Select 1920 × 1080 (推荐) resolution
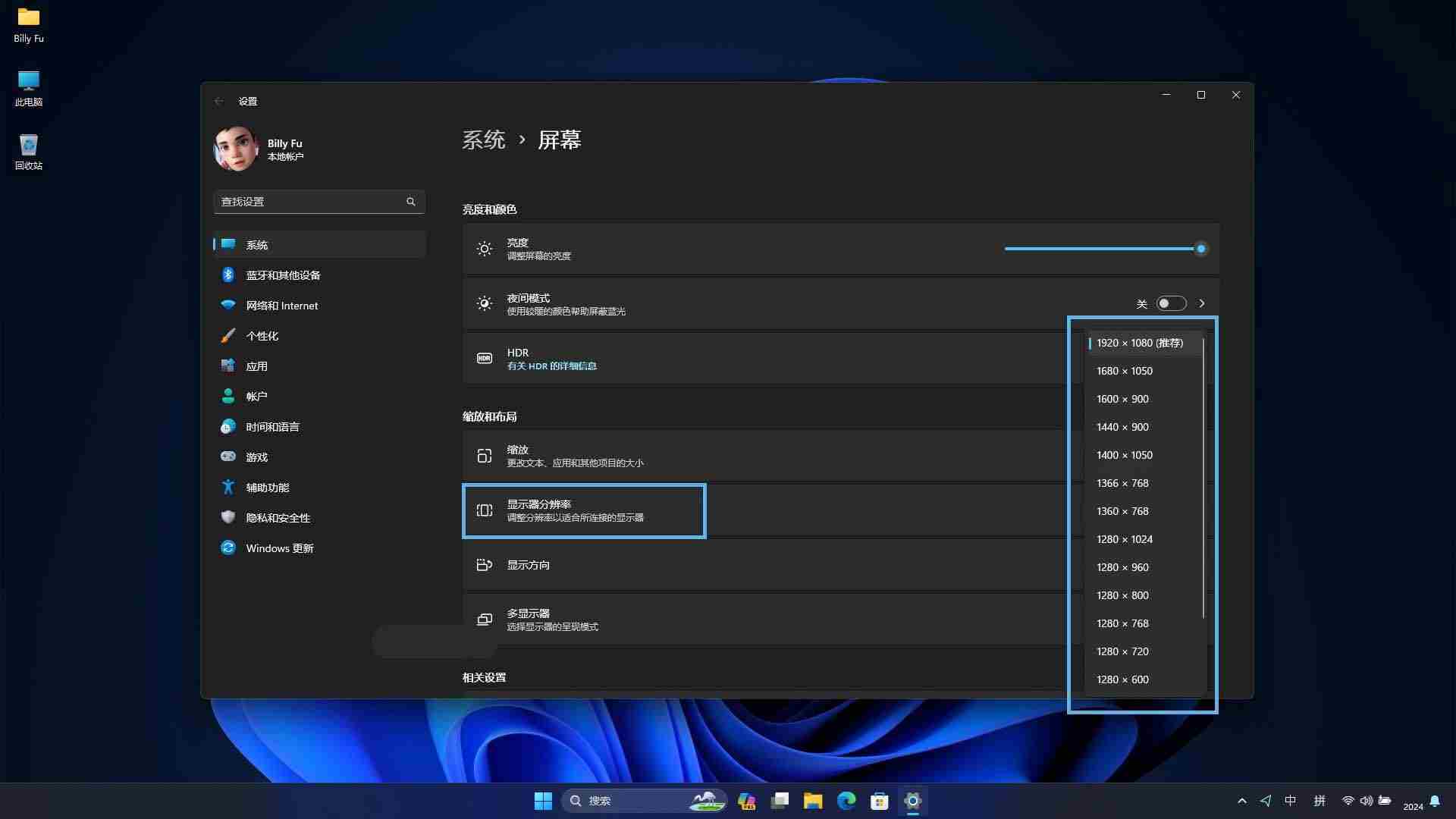The image size is (1456, 819). pyautogui.click(x=1139, y=344)
